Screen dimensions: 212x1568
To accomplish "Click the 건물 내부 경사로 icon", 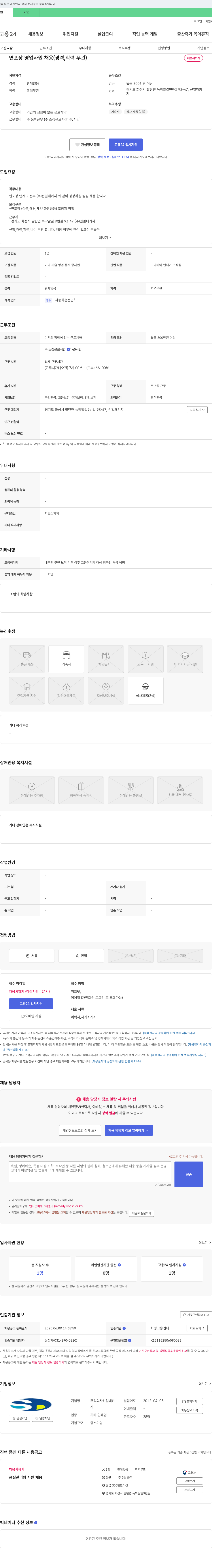I will pos(180,790).
